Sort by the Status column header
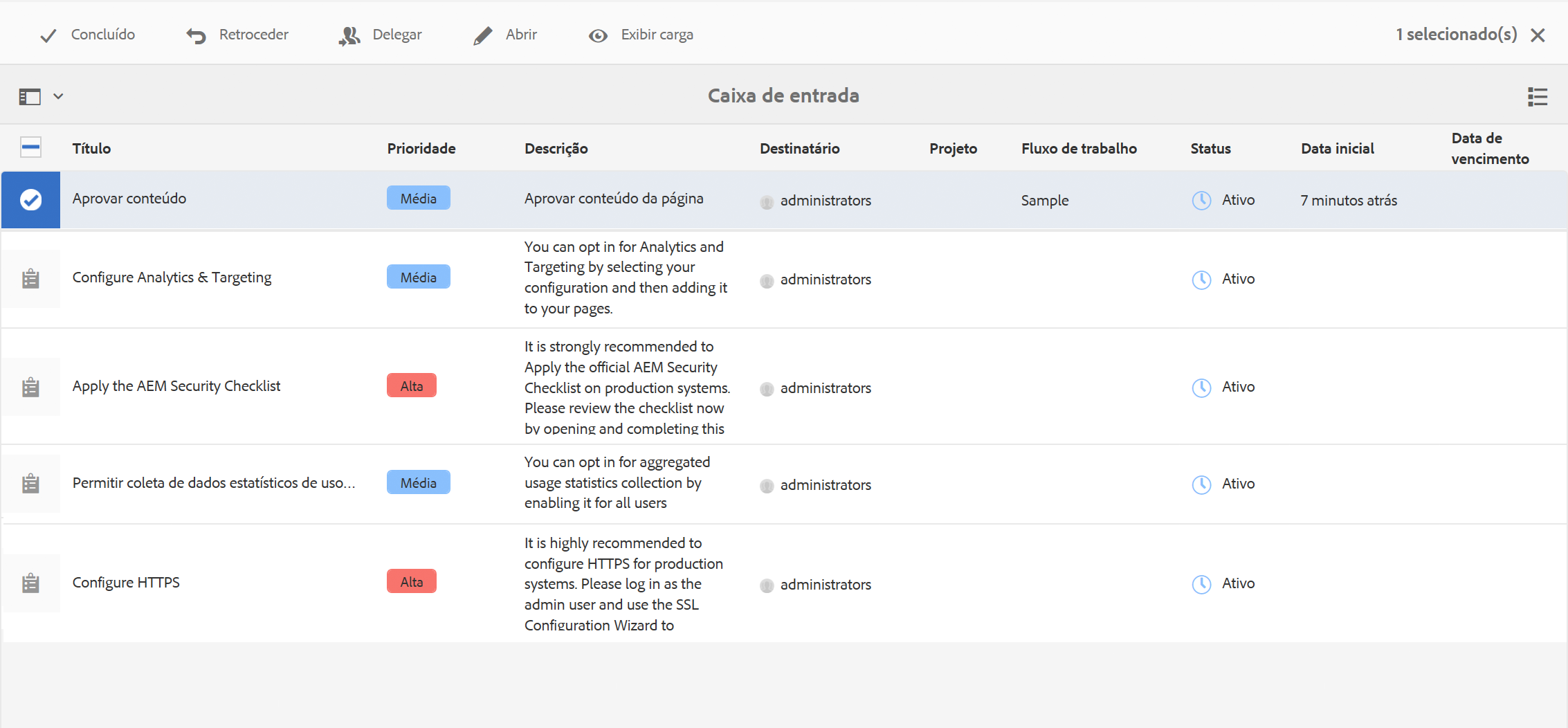This screenshot has height=728, width=1568. click(1210, 148)
